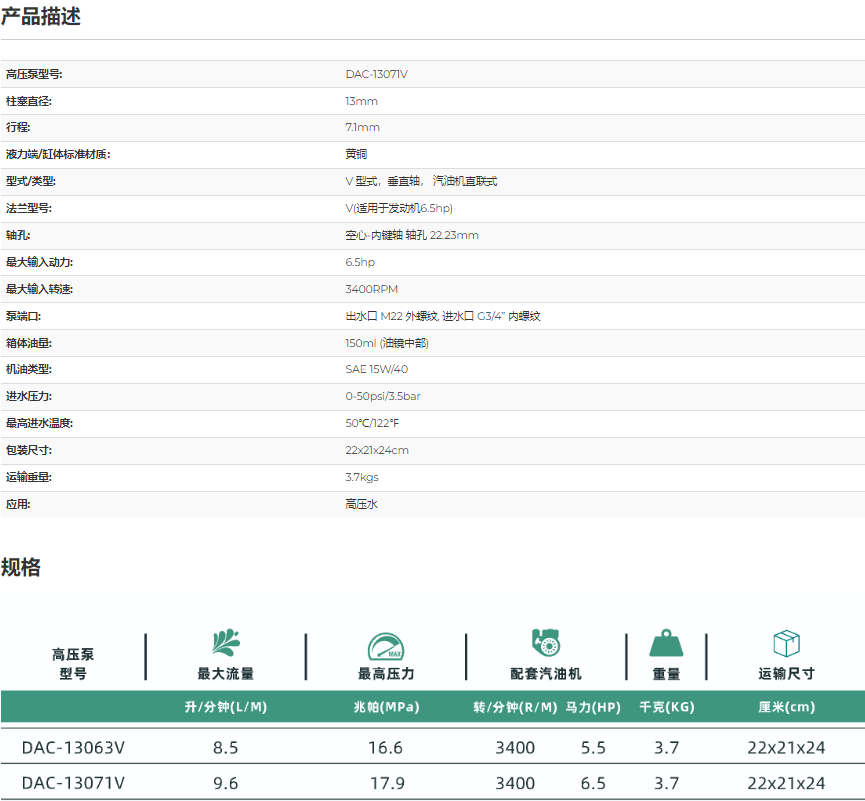Click the shipping box icon
The height and width of the screenshot is (801, 865).
coord(786,643)
